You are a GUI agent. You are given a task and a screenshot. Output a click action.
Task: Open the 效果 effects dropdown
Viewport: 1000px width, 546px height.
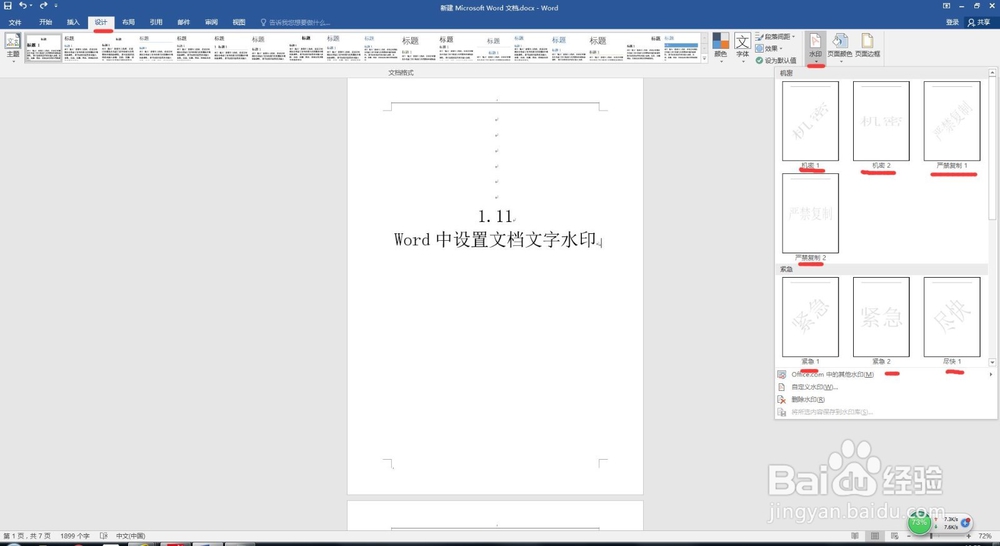(769, 48)
